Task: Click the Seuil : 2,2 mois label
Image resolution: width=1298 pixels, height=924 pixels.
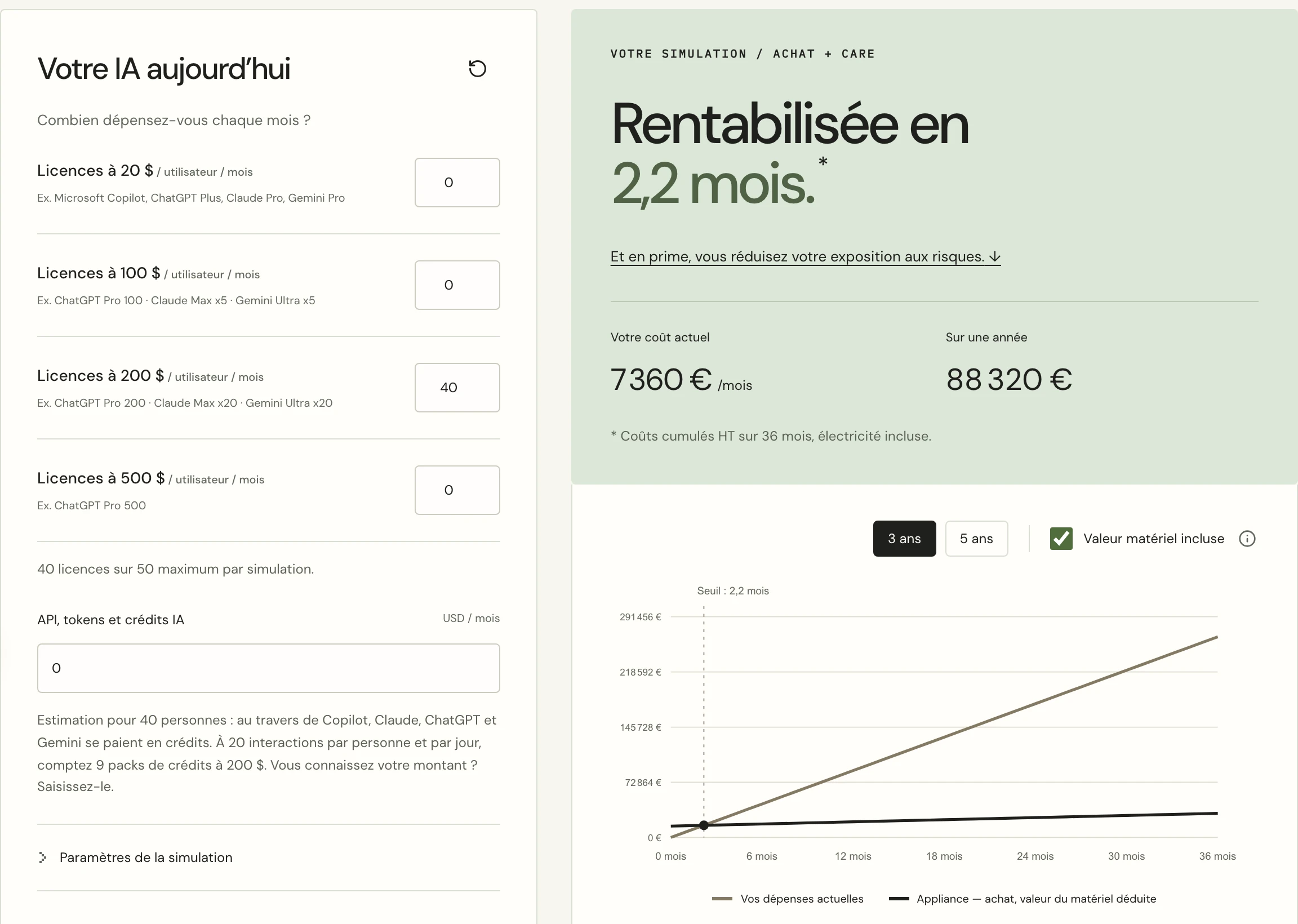Action: tap(732, 590)
